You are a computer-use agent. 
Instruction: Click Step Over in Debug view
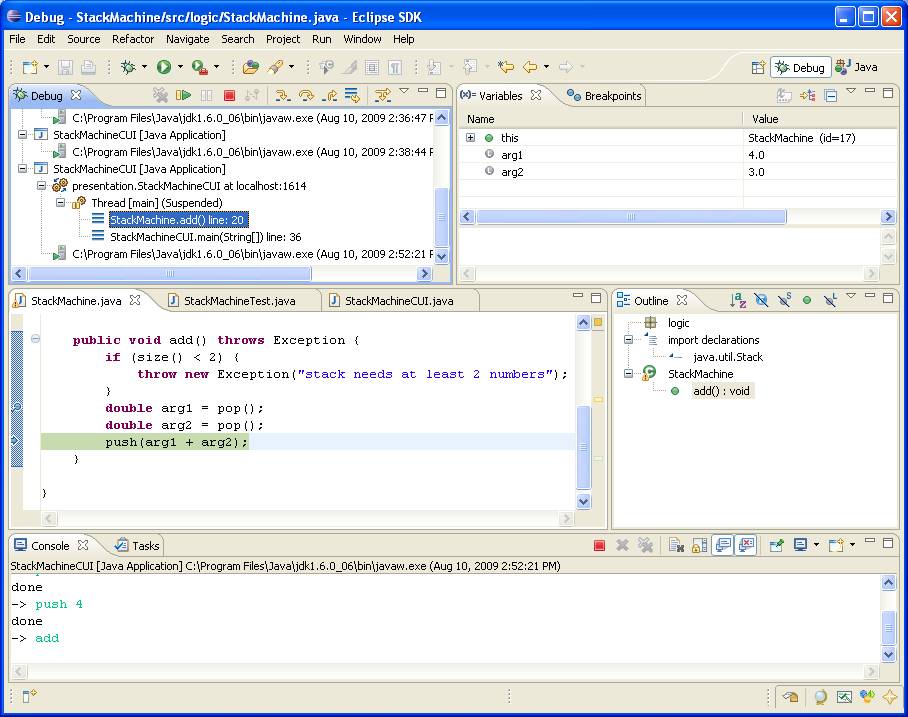click(306, 95)
